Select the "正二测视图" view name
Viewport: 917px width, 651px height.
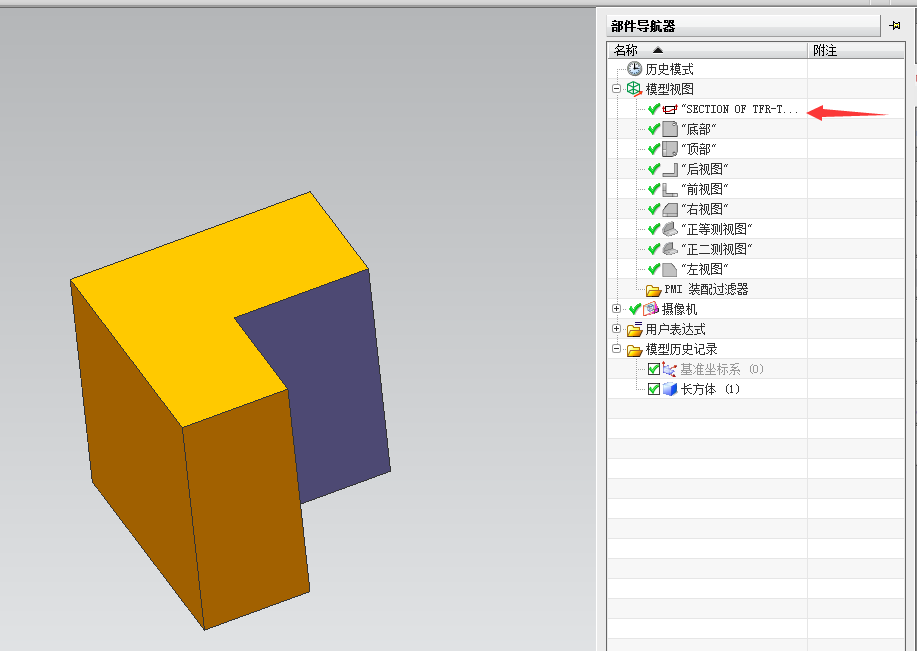pyautogui.click(x=716, y=249)
